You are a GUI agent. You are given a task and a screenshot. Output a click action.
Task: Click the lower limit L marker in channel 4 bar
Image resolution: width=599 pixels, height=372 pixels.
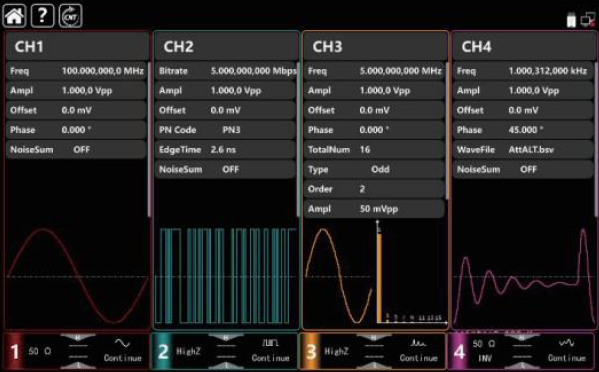point(522,366)
